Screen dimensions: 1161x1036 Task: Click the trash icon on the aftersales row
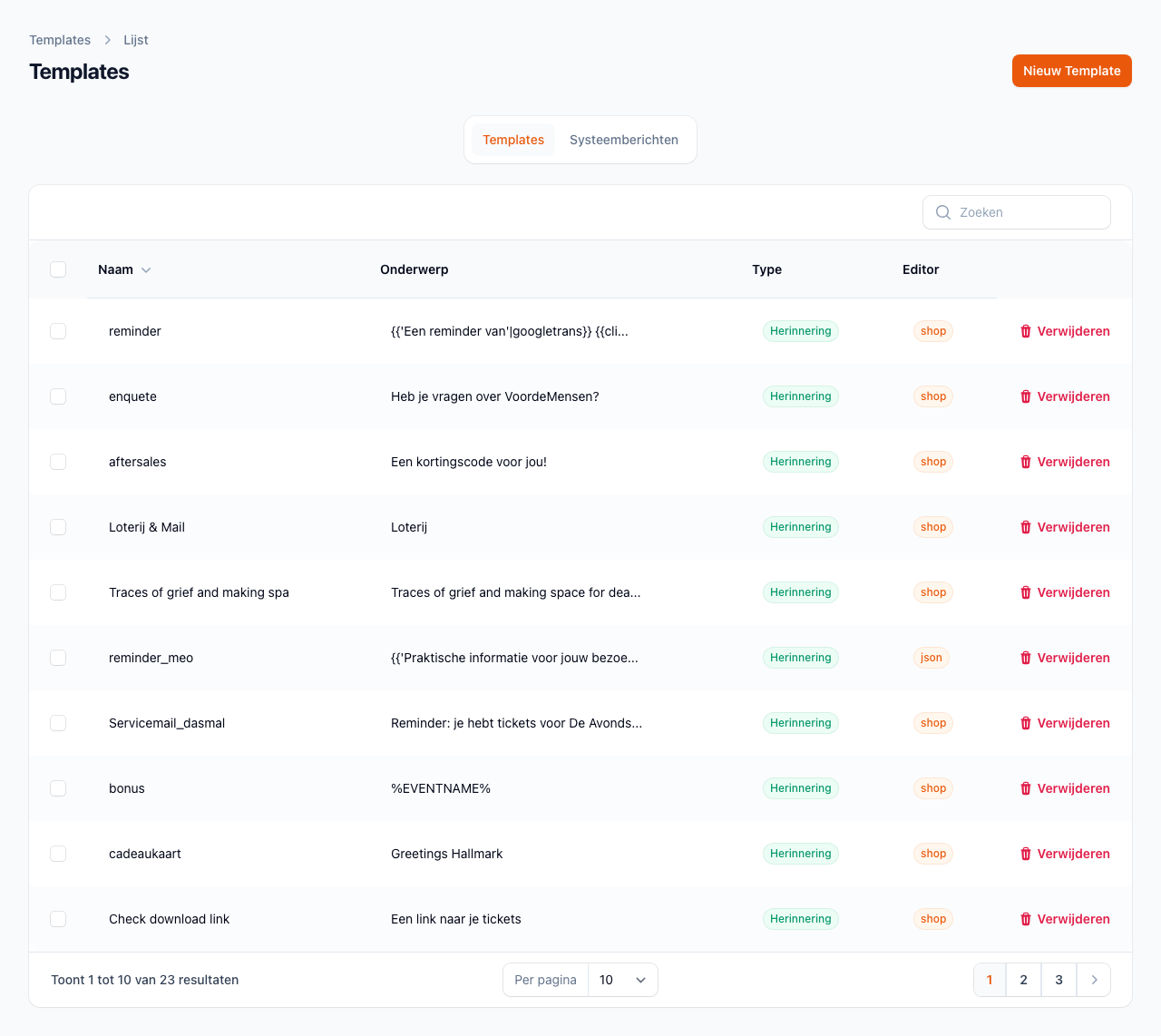point(1026,462)
